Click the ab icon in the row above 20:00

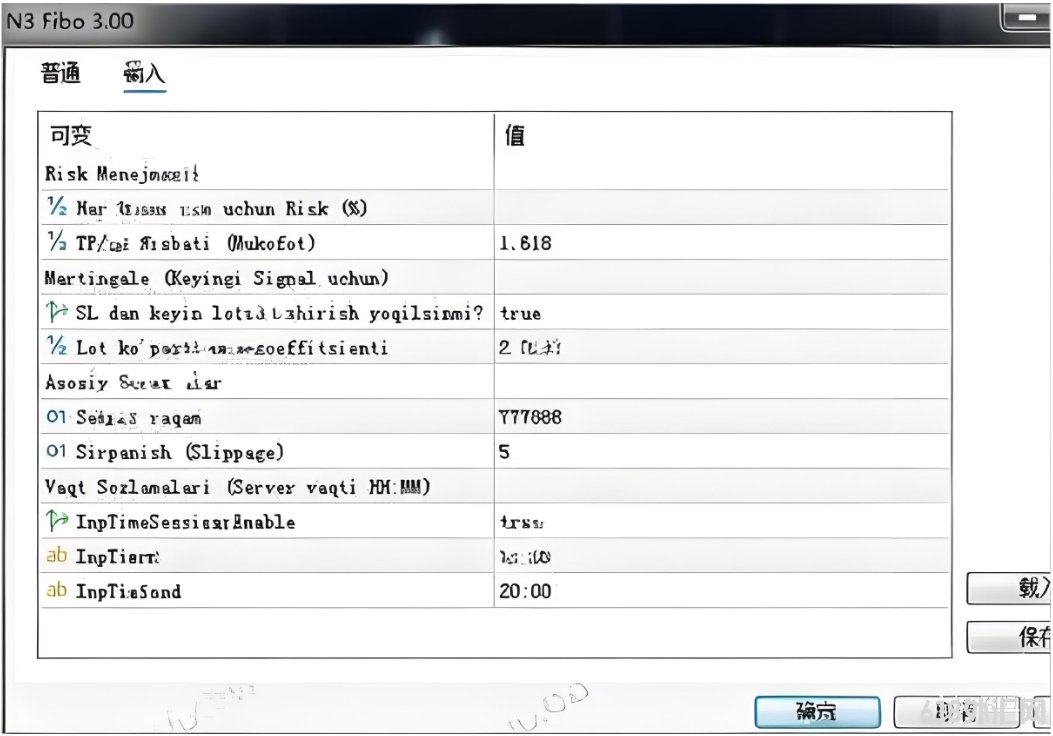pyautogui.click(x=56, y=555)
